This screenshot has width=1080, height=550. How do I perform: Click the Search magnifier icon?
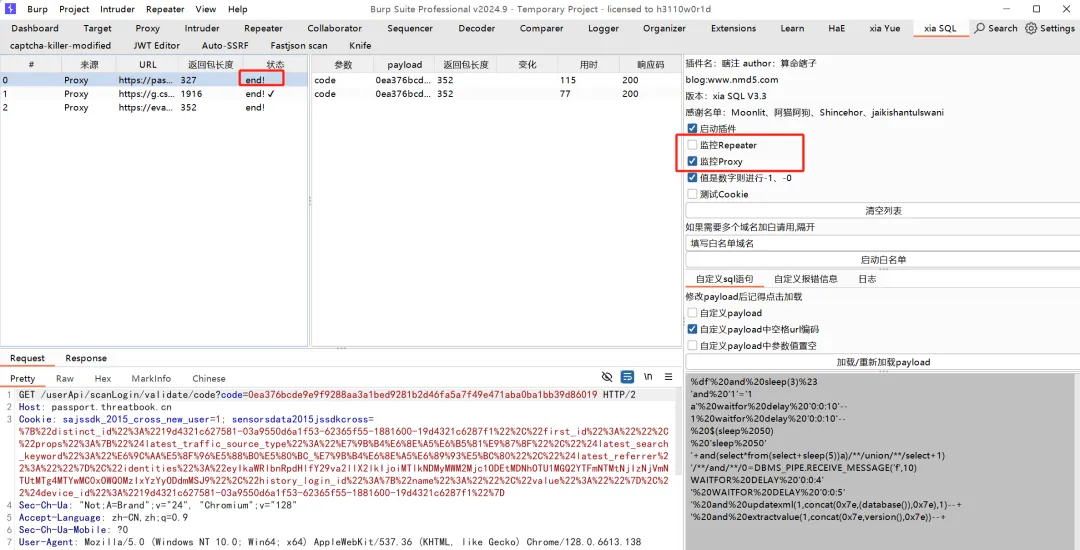point(979,28)
